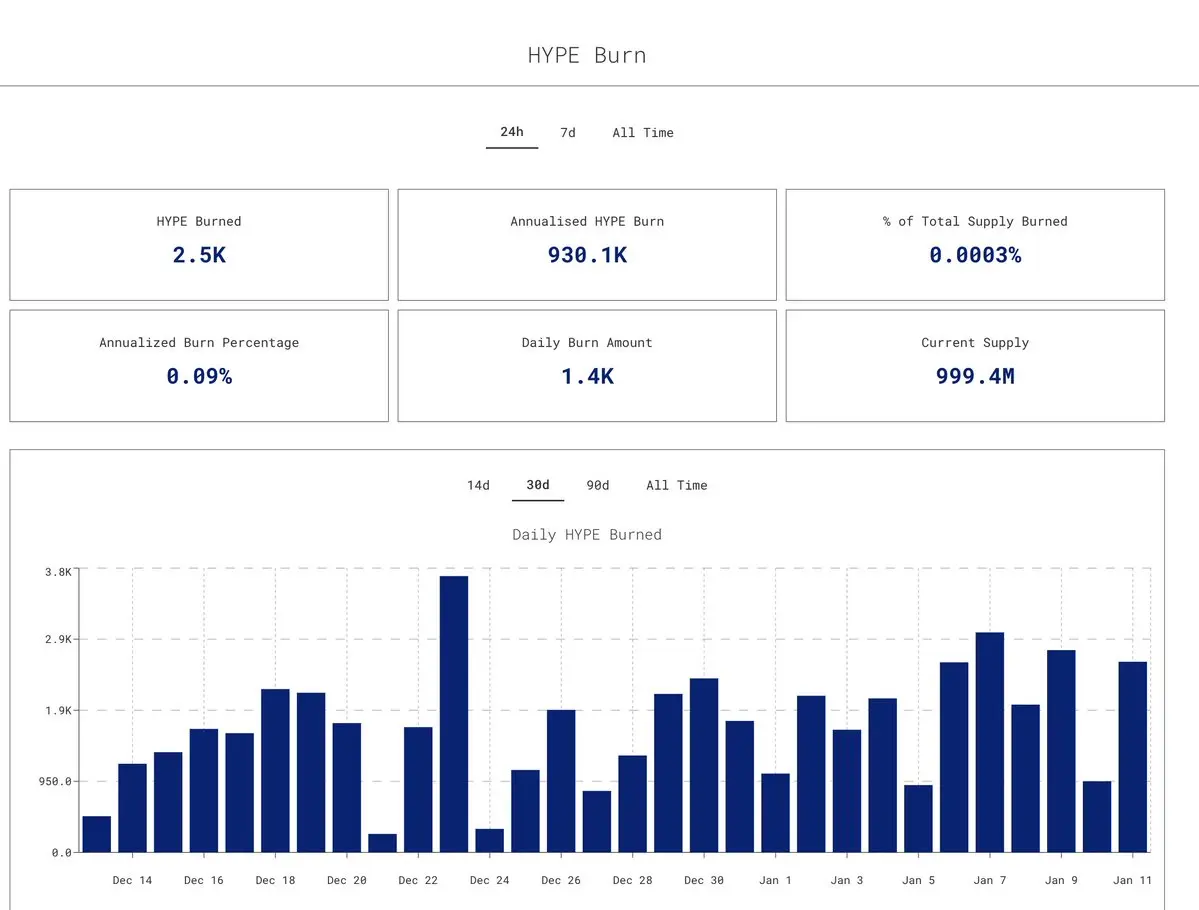Click the Jan 7 bar in the chart
1199x910 pixels.
[989, 743]
